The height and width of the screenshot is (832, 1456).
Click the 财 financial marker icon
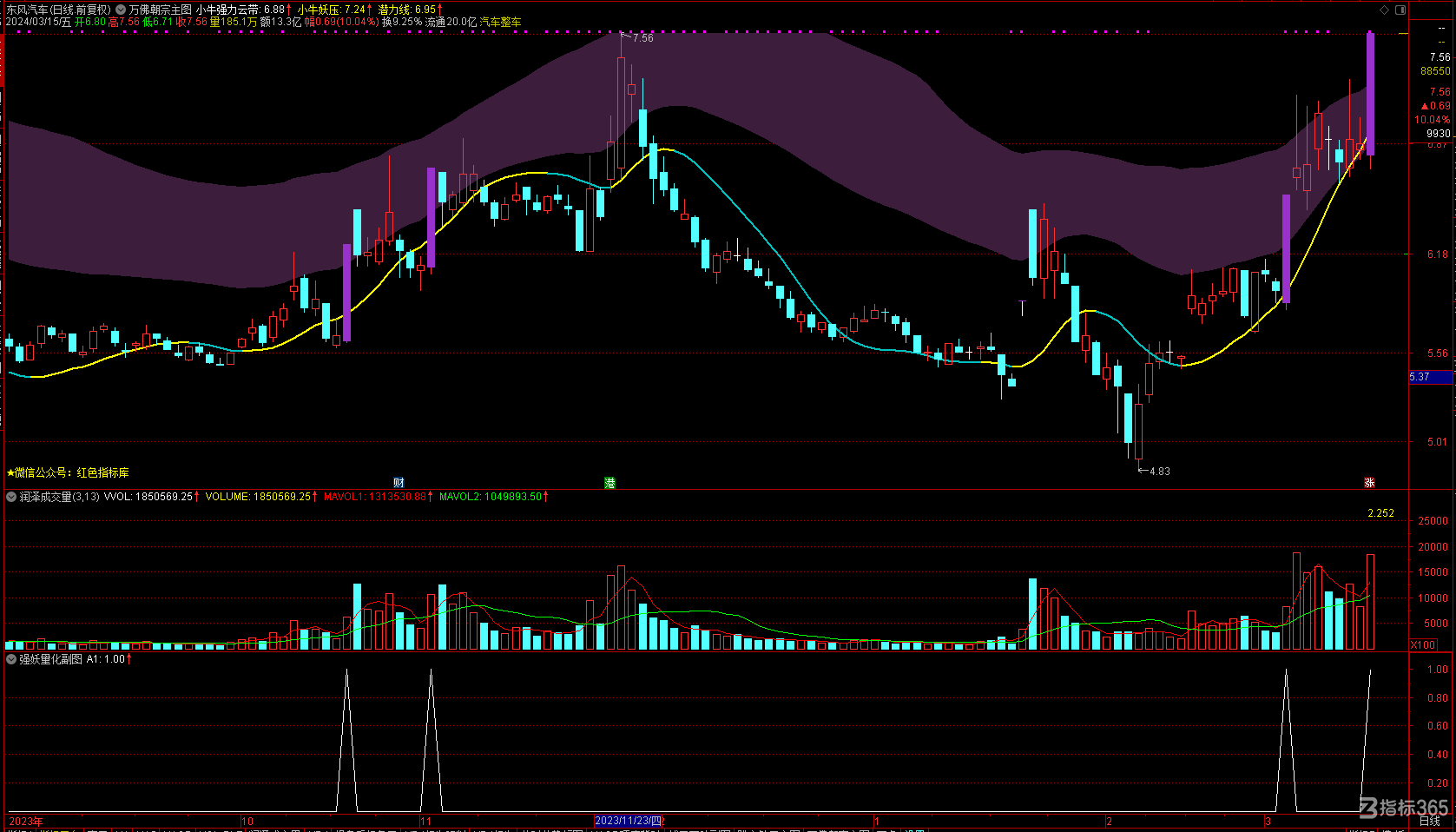pyautogui.click(x=399, y=483)
